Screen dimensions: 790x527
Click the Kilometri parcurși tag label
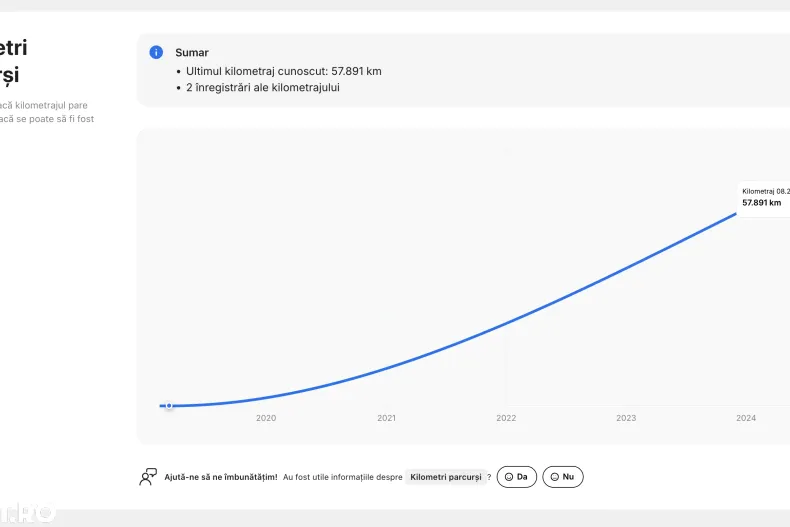pyautogui.click(x=445, y=477)
